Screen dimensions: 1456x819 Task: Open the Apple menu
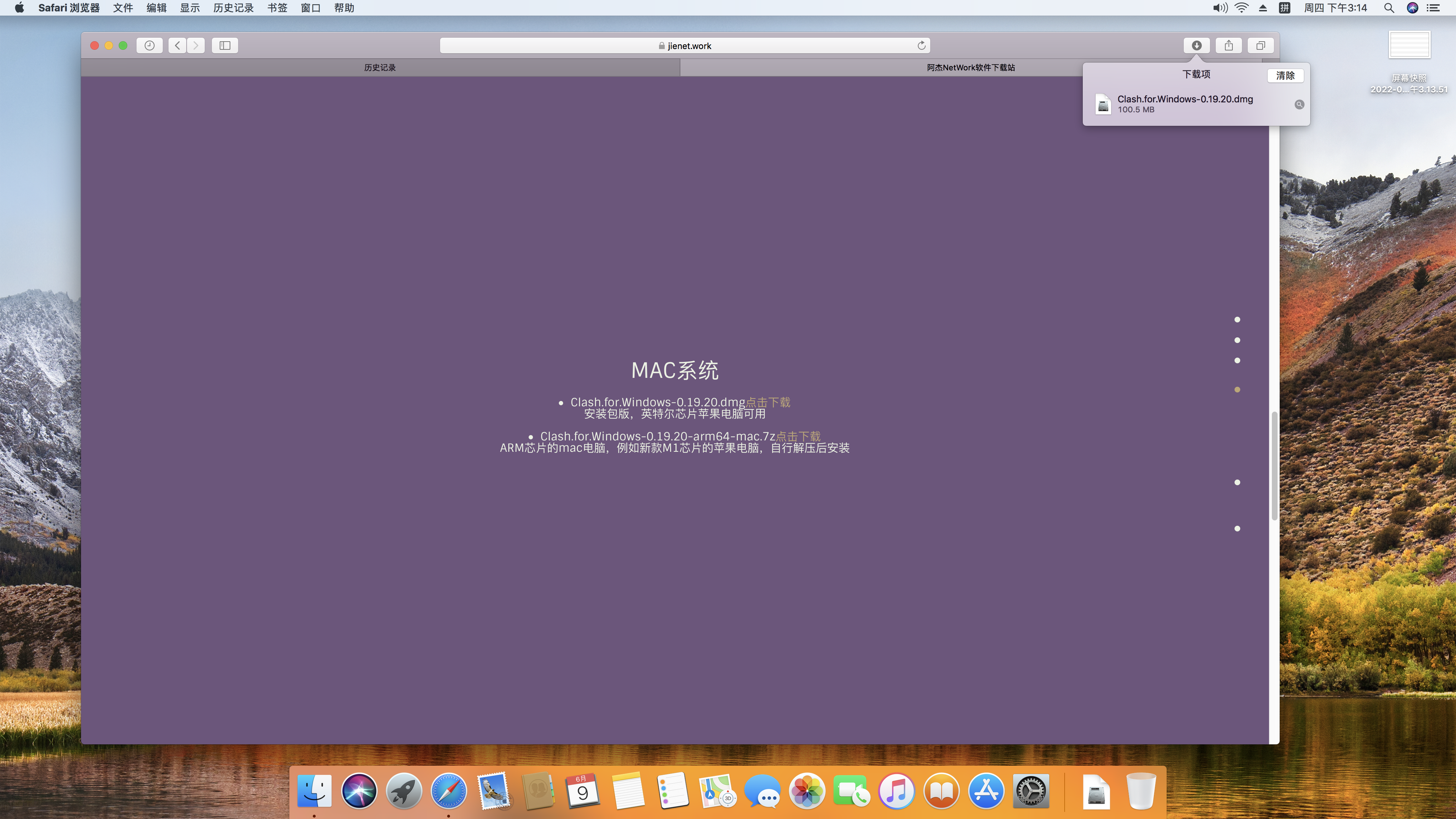click(x=19, y=8)
